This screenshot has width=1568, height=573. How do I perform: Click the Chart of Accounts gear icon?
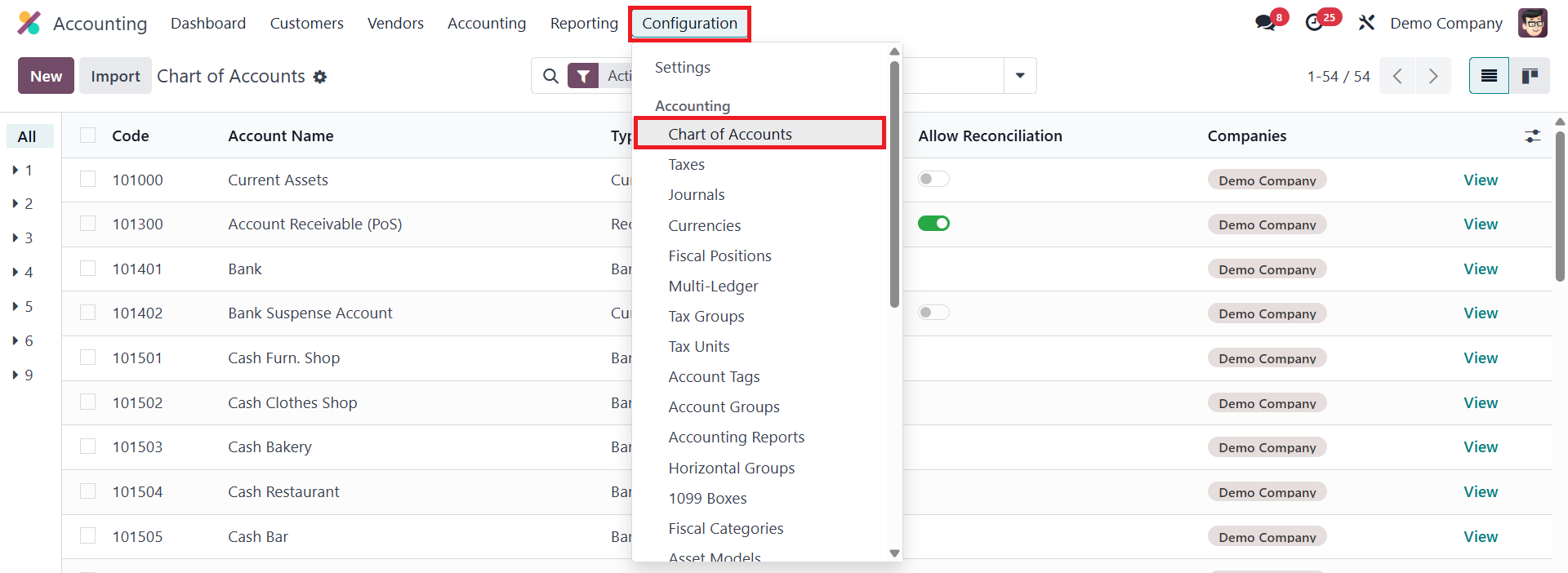(x=320, y=77)
